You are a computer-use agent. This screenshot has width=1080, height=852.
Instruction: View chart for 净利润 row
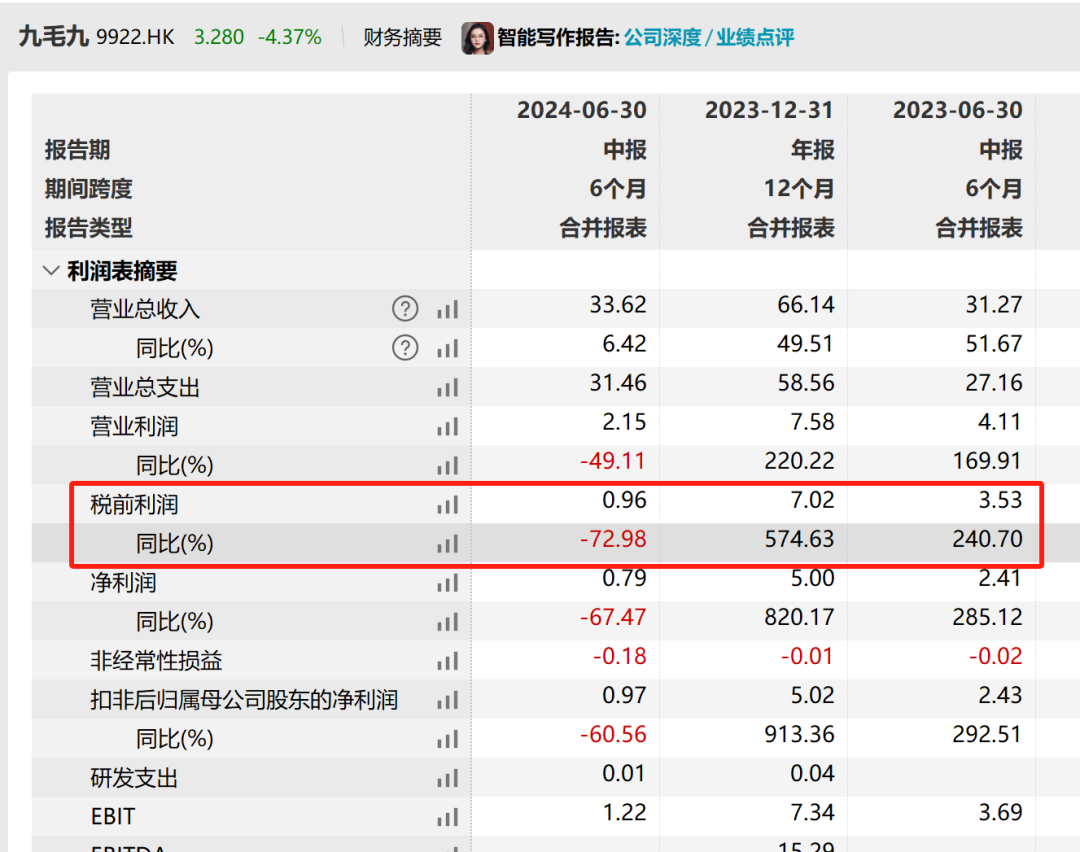point(447,583)
